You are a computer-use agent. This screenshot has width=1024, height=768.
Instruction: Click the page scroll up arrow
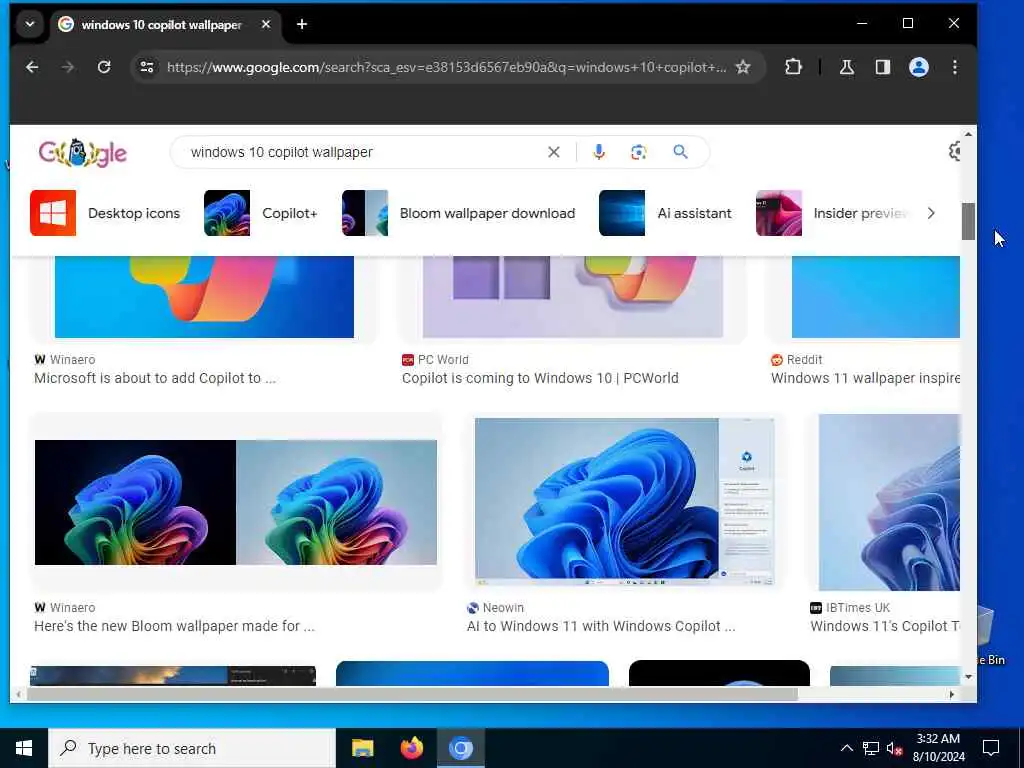click(968, 135)
